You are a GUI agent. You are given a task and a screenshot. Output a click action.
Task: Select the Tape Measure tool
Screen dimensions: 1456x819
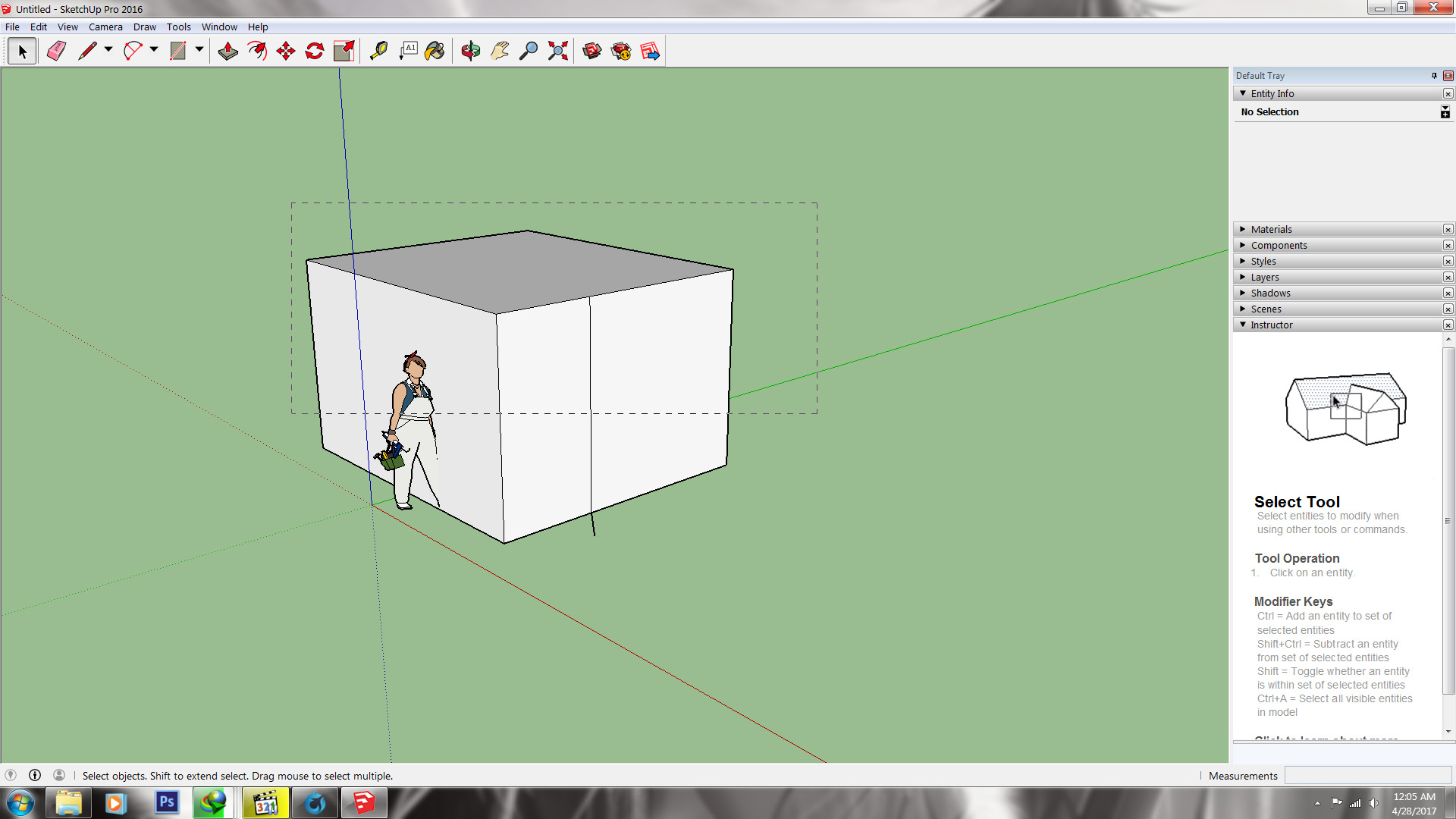point(378,51)
